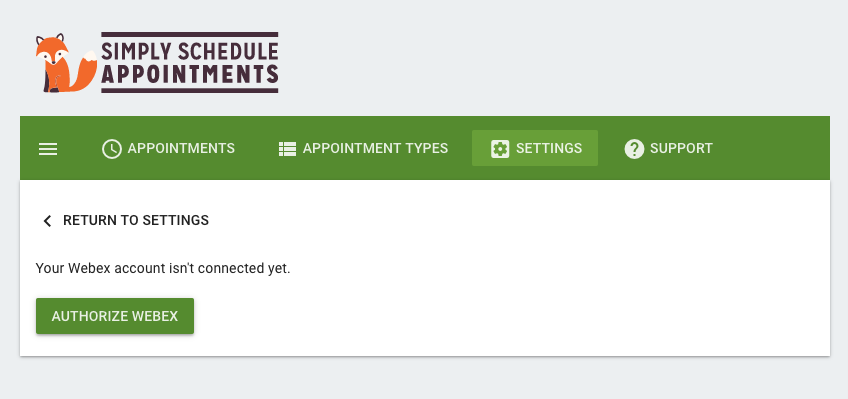848x399 pixels.
Task: Follow the Return to Settings link
Action: [125, 221]
